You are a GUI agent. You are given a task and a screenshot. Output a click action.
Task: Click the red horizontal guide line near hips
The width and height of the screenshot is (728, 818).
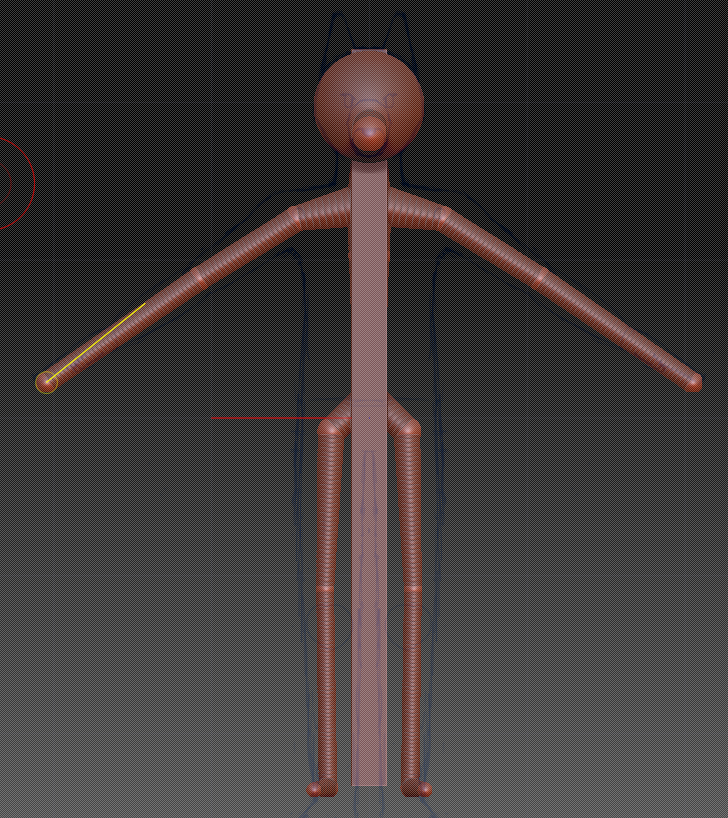260,418
